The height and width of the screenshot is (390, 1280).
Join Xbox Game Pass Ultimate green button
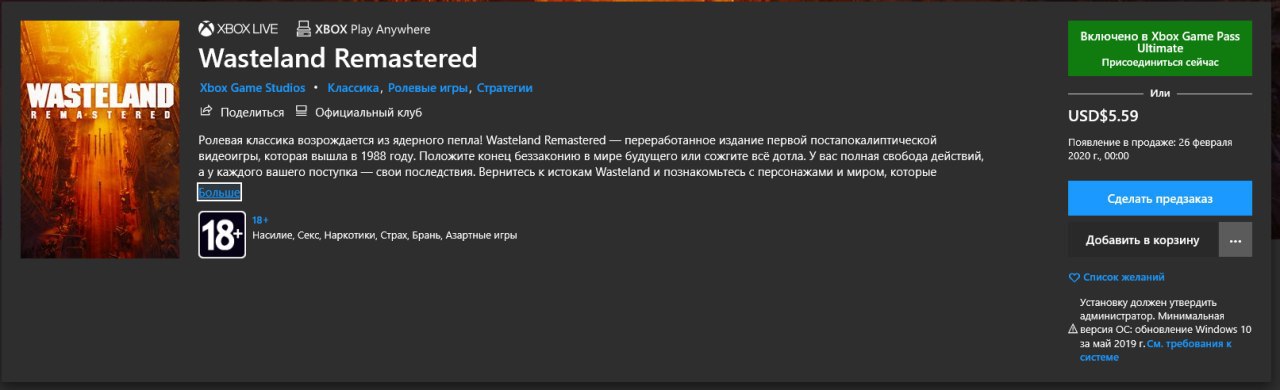(x=1160, y=48)
